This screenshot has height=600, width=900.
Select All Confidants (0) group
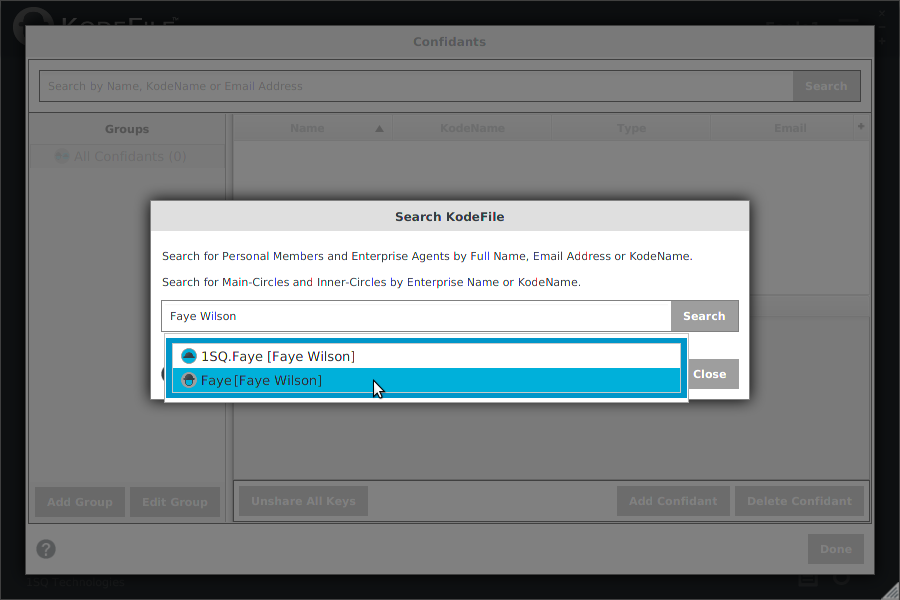pyautogui.click(x=127, y=157)
